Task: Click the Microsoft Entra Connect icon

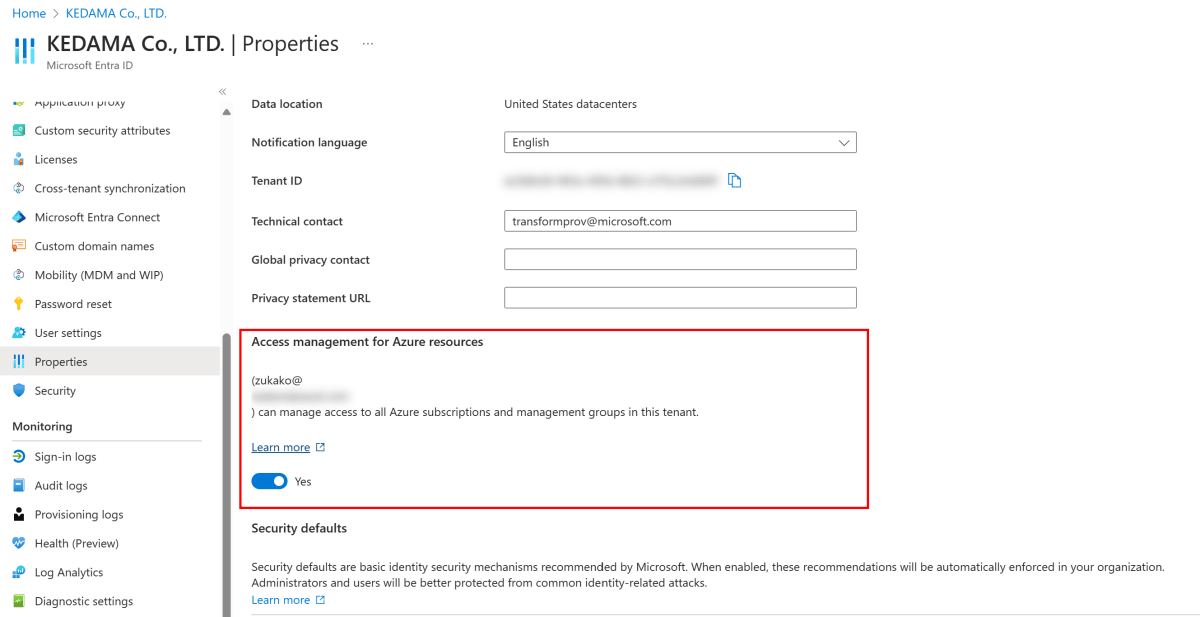Action: coord(18,218)
